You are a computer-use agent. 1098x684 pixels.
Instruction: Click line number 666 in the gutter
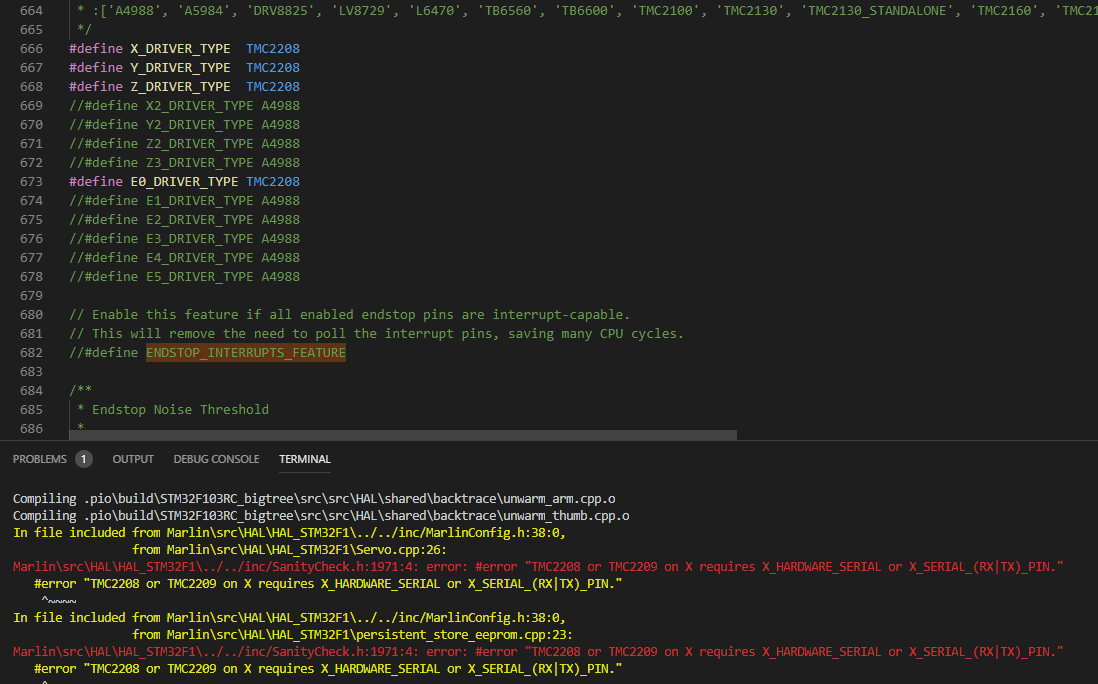coord(32,48)
